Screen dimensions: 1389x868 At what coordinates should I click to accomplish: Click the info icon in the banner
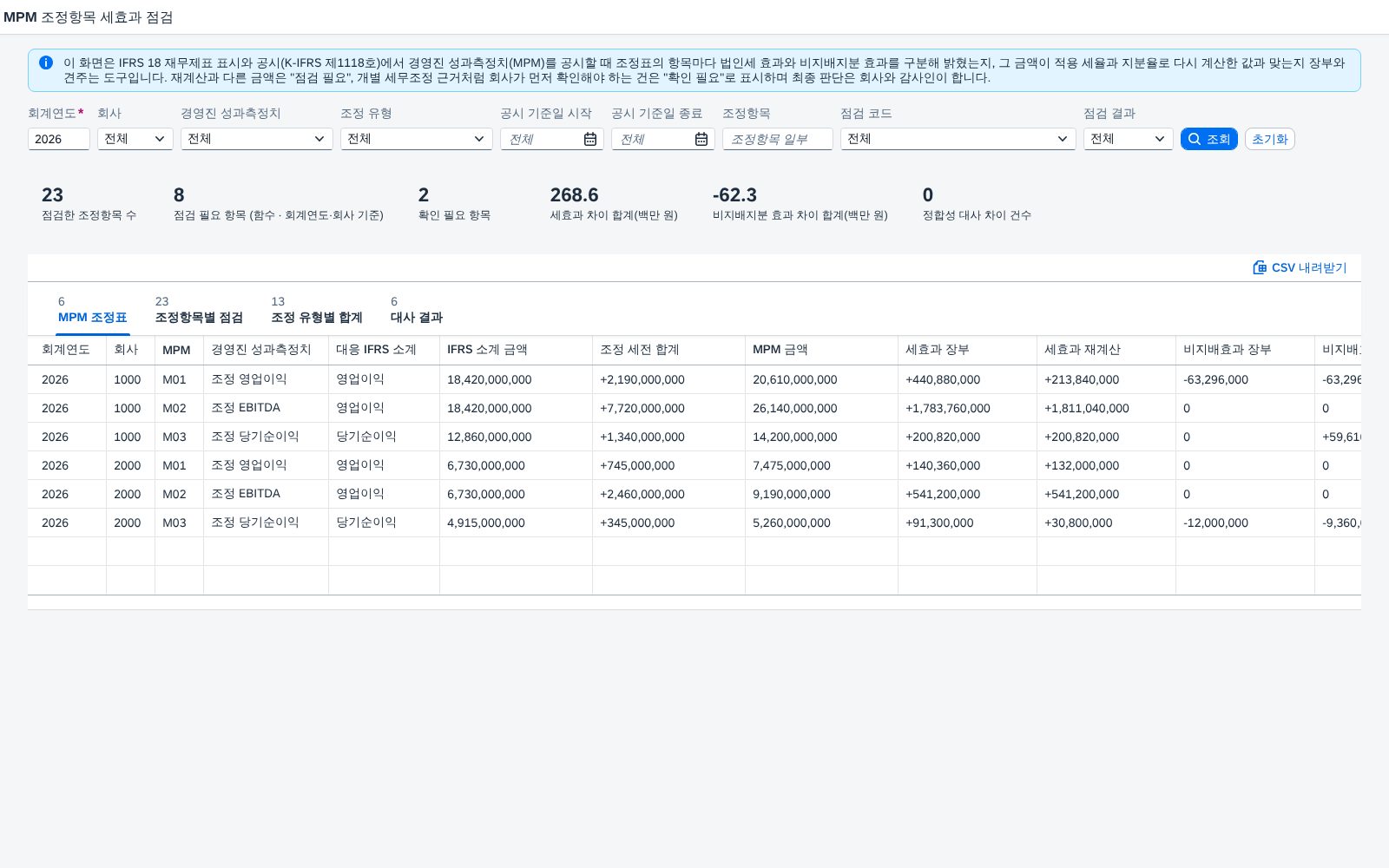(46, 62)
